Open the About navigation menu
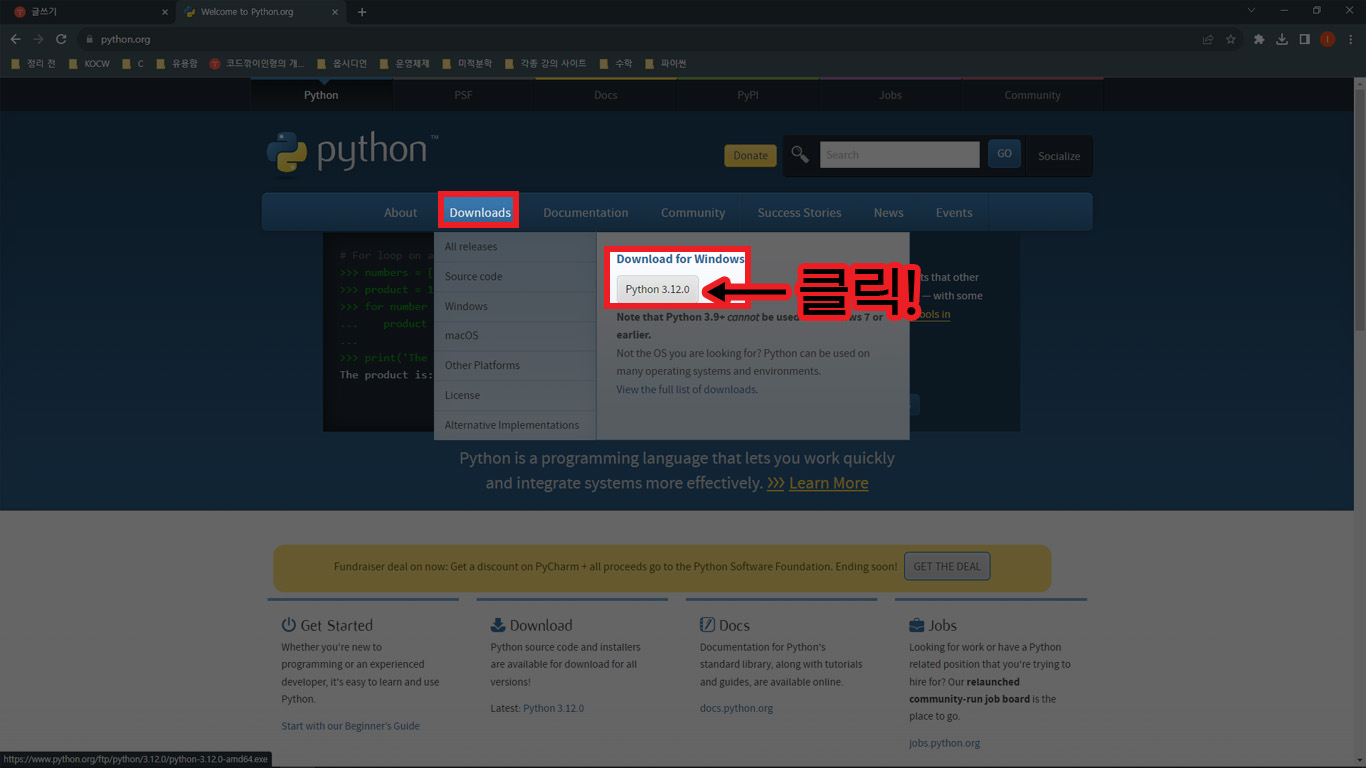The image size is (1366, 768). (x=400, y=212)
